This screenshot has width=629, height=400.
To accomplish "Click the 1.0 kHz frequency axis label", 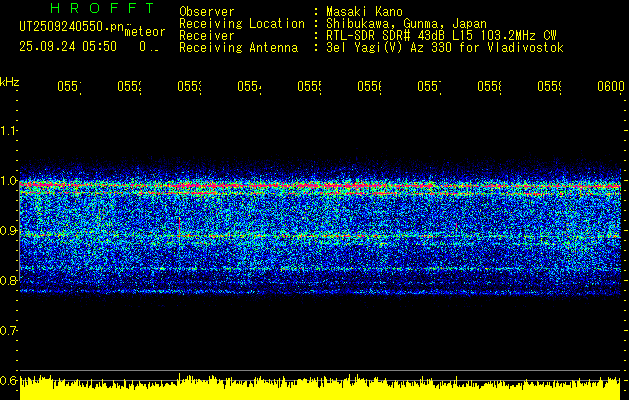I will (8, 181).
